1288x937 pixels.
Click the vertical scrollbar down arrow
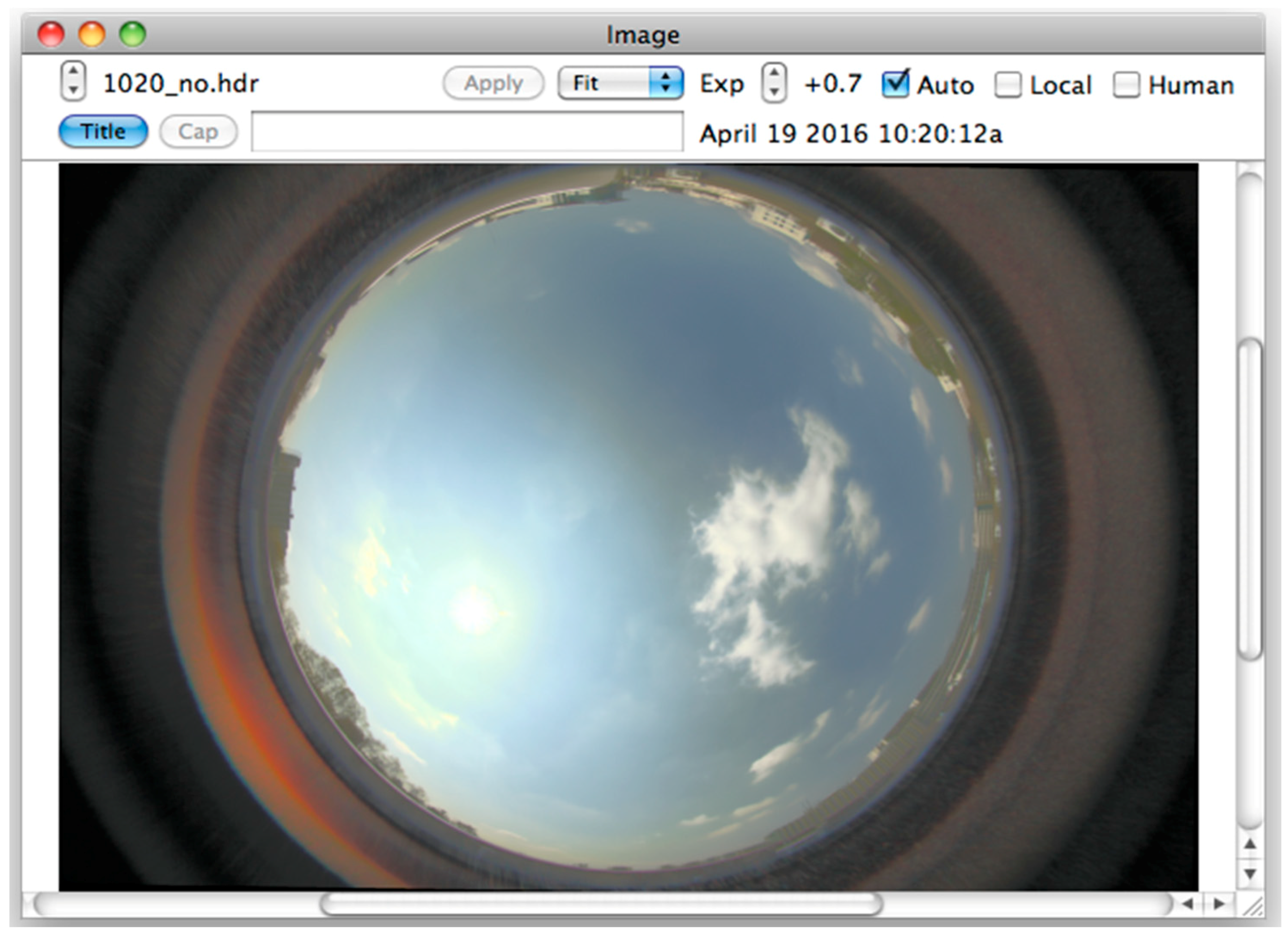click(x=1250, y=874)
